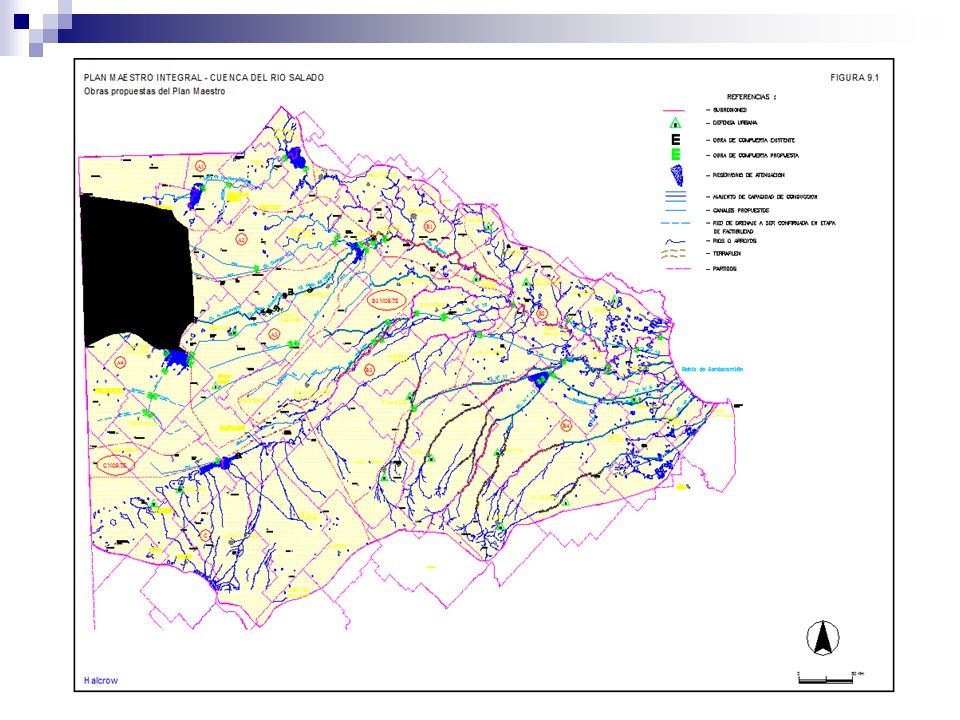Screen dimensions: 960x720
Task: Click the CANALES PROPUESTOS legend text
Action: coord(741,211)
